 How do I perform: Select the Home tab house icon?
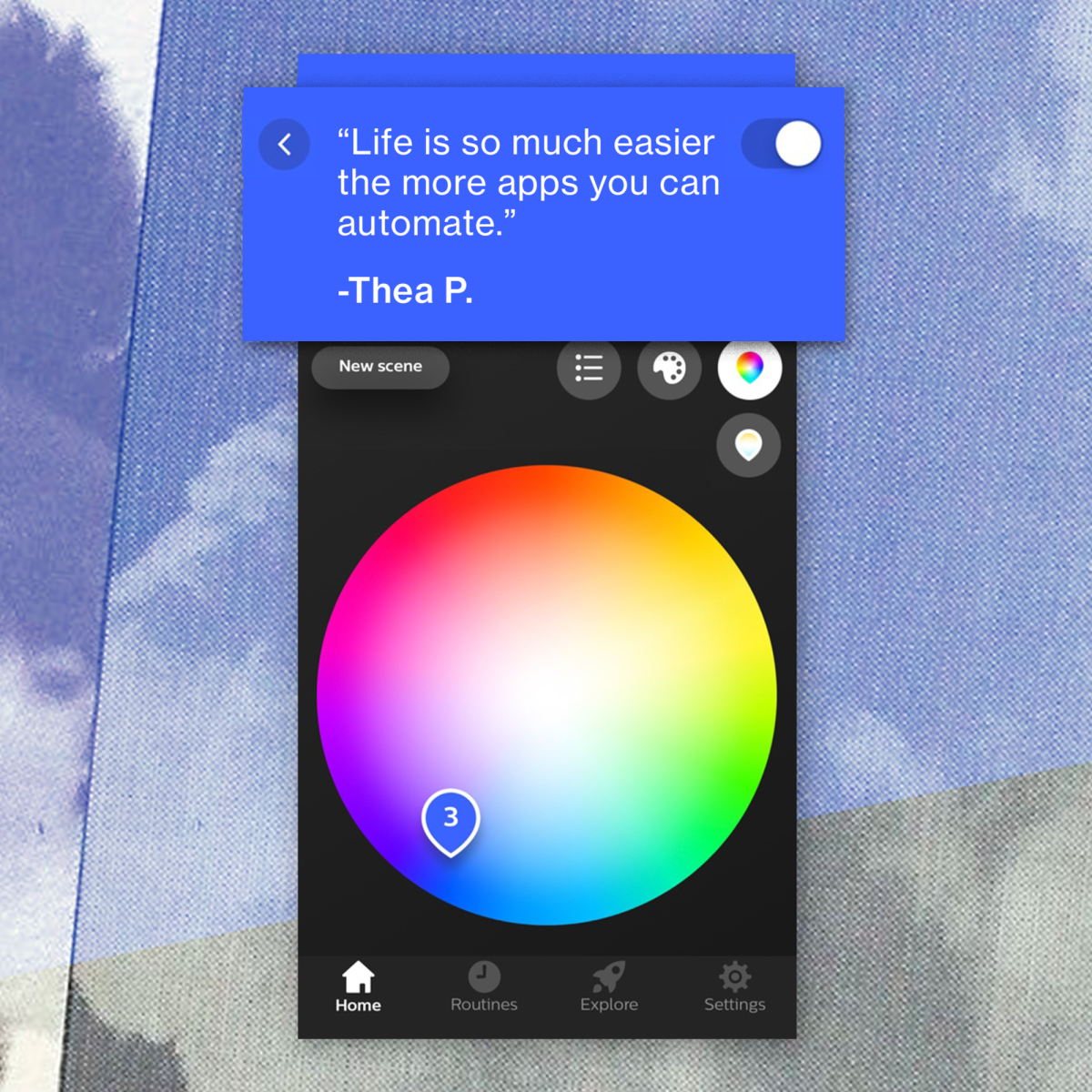357,978
